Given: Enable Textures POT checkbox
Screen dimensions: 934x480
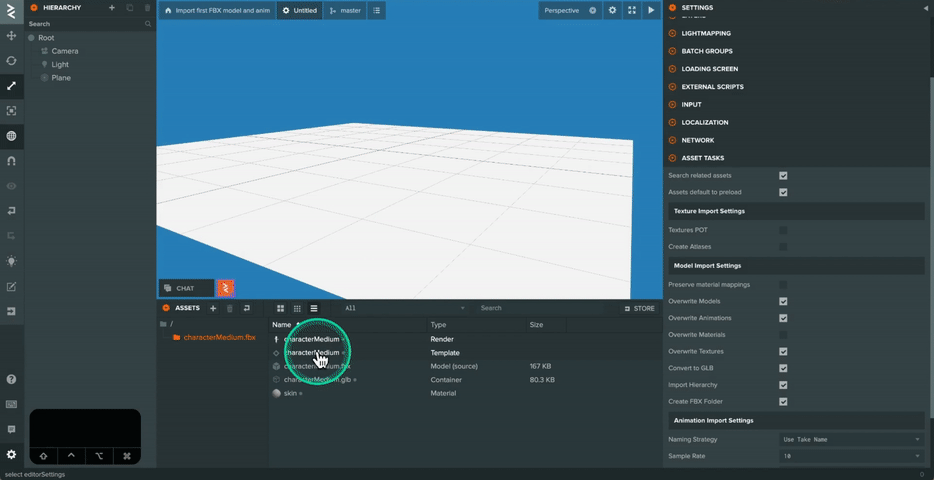Looking at the screenshot, I should (783, 230).
